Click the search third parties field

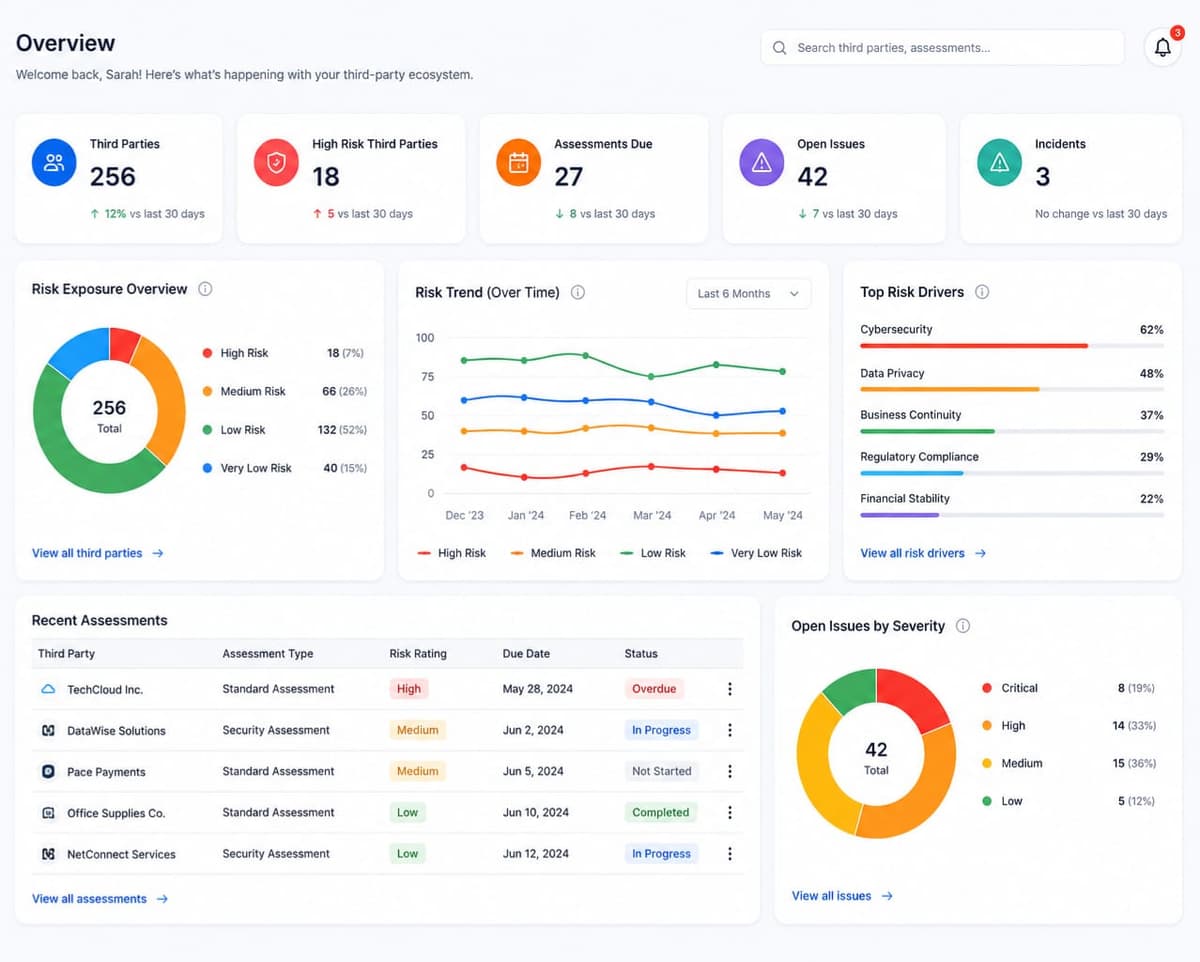tap(943, 47)
